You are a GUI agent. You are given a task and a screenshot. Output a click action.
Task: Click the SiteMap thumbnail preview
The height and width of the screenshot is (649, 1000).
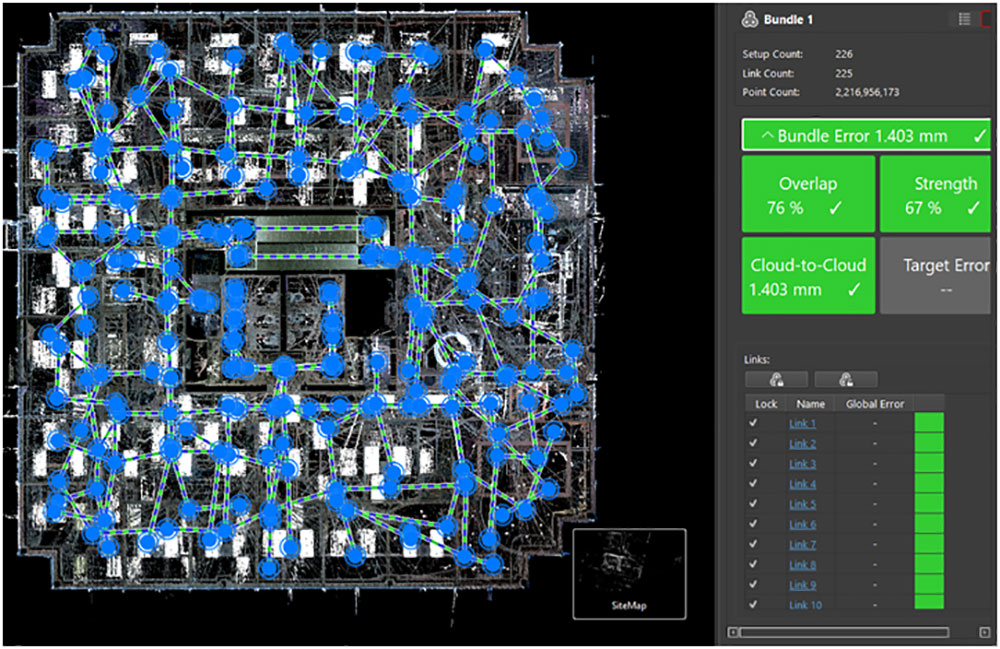[x=629, y=573]
